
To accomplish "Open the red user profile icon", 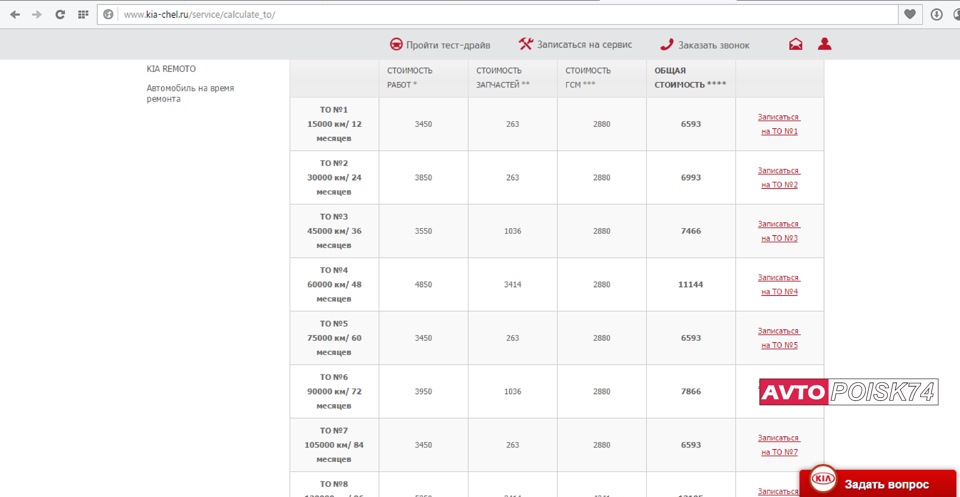I will pos(825,44).
